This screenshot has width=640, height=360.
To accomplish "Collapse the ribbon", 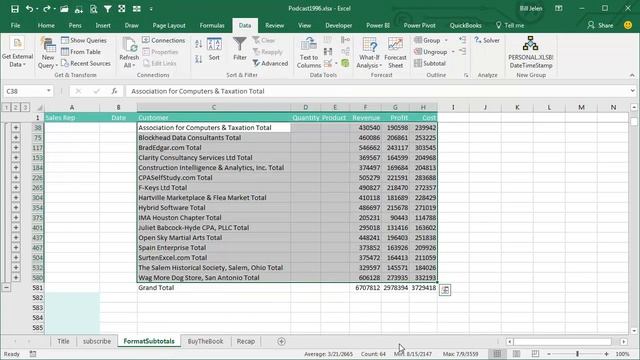I will click(x=632, y=75).
